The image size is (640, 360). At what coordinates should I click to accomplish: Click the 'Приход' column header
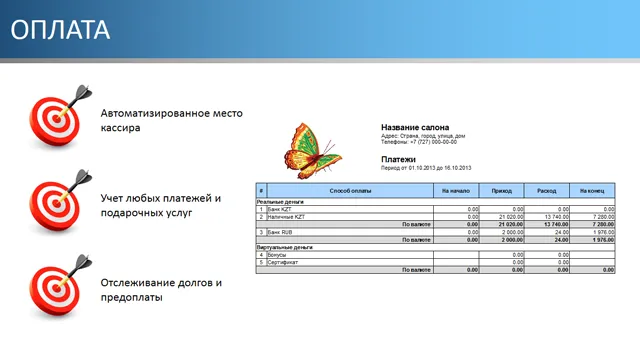point(501,191)
